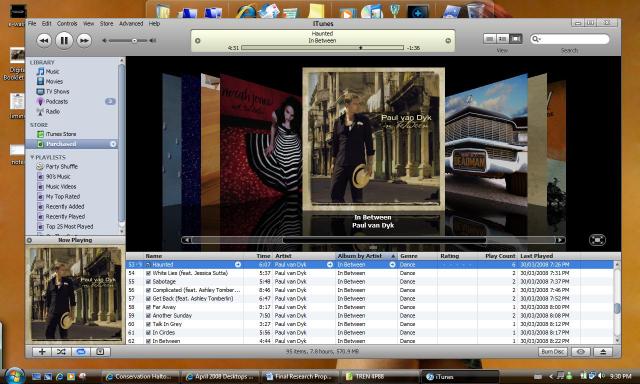Screen dimensions: 640x384
Task: Sort by the Artist column header
Action: coord(304,256)
